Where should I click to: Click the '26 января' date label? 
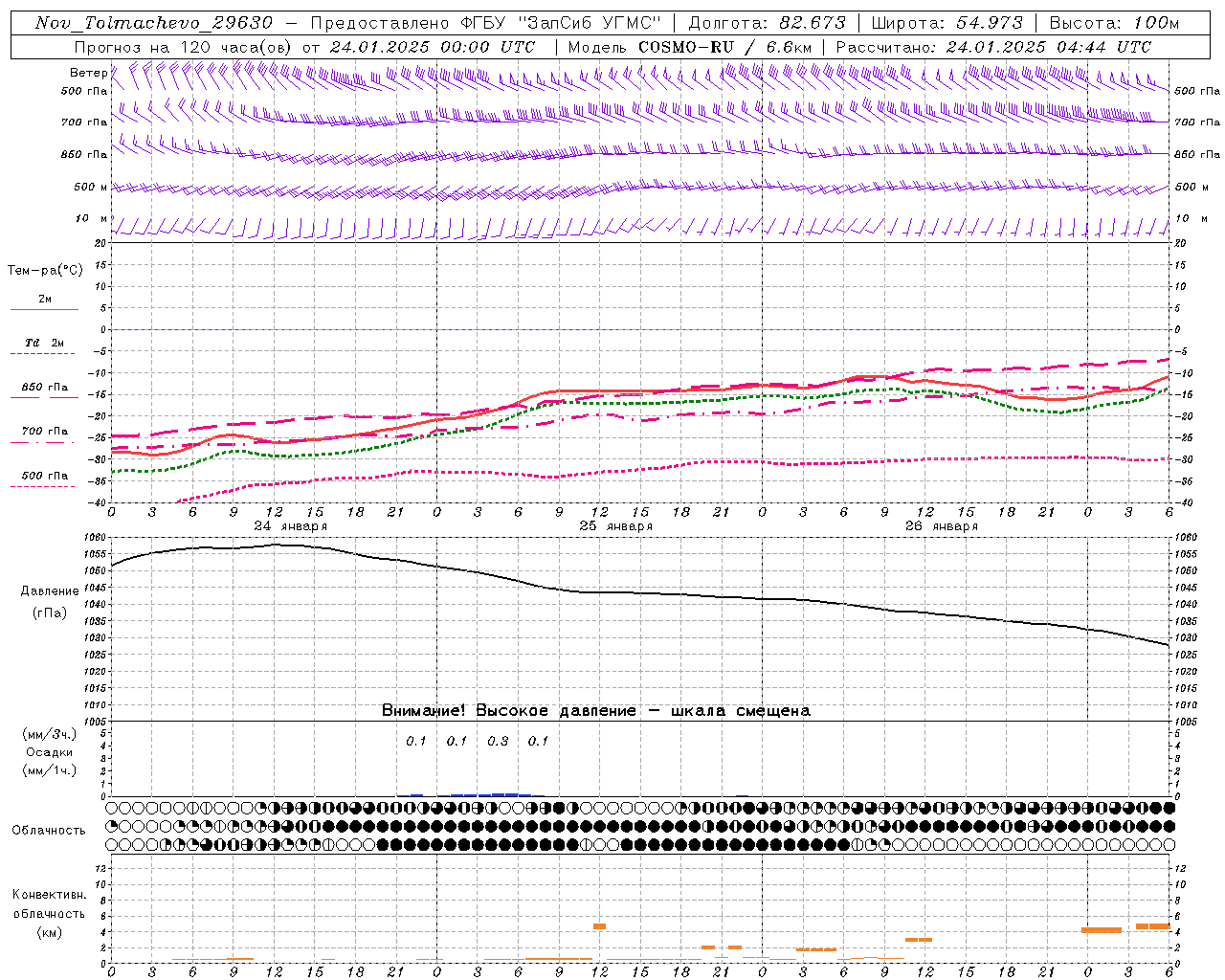pos(941,526)
